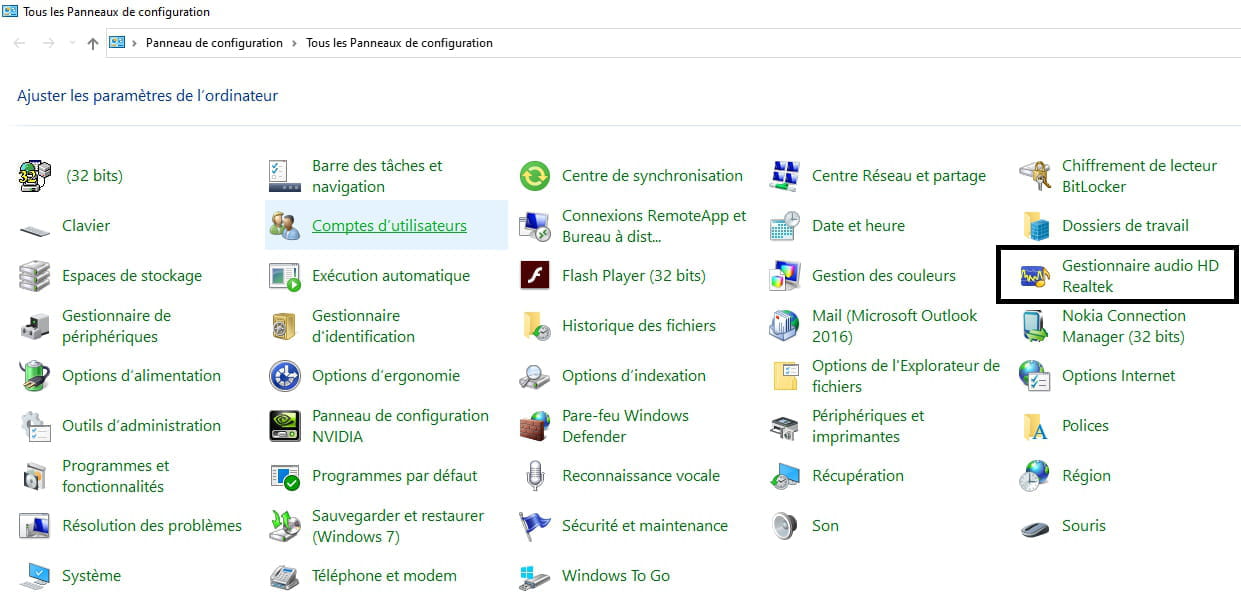
Task: Click Tous les Panneaux de configuration breadcrumb
Action: click(399, 43)
